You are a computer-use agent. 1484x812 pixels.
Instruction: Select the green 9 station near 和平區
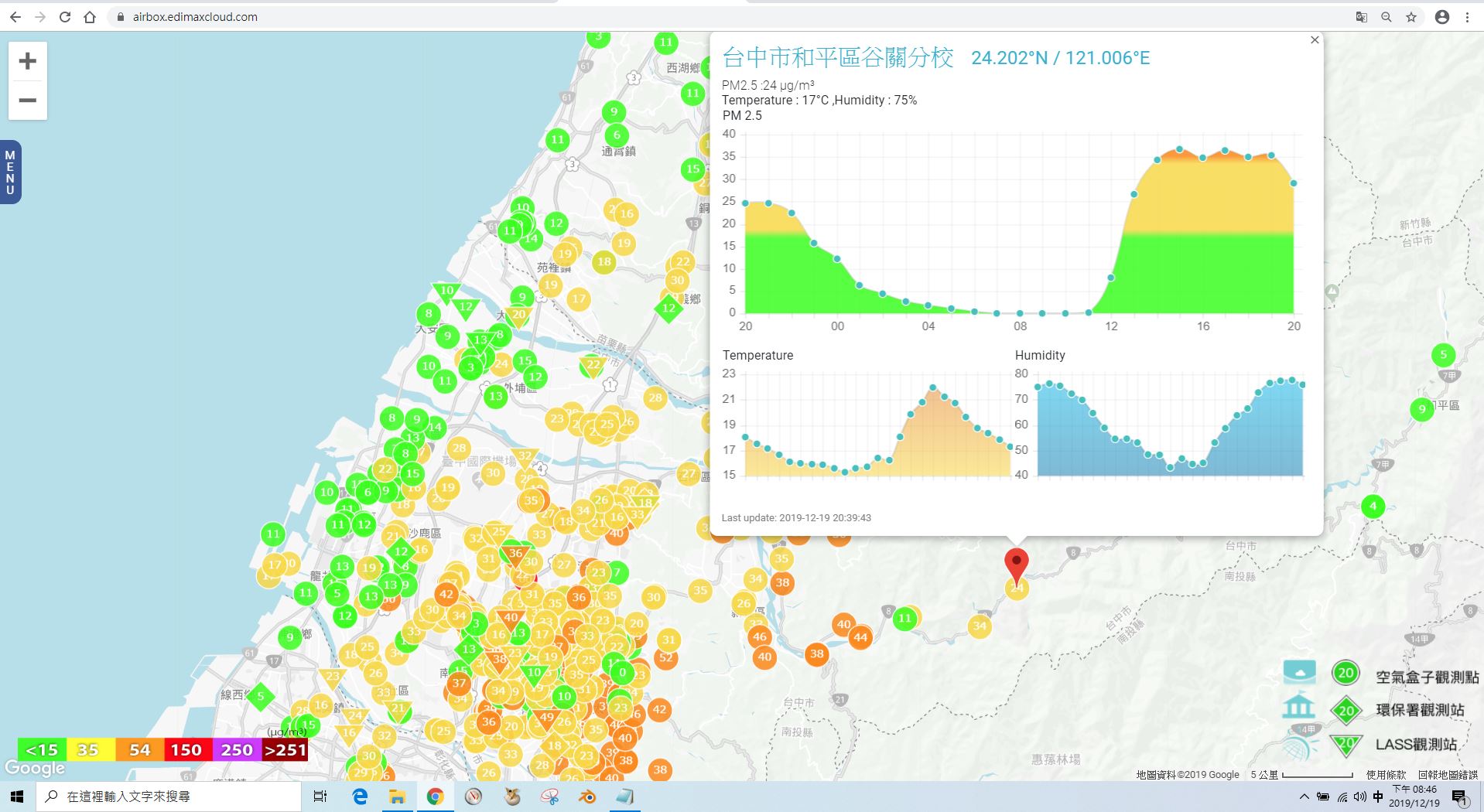(1422, 409)
